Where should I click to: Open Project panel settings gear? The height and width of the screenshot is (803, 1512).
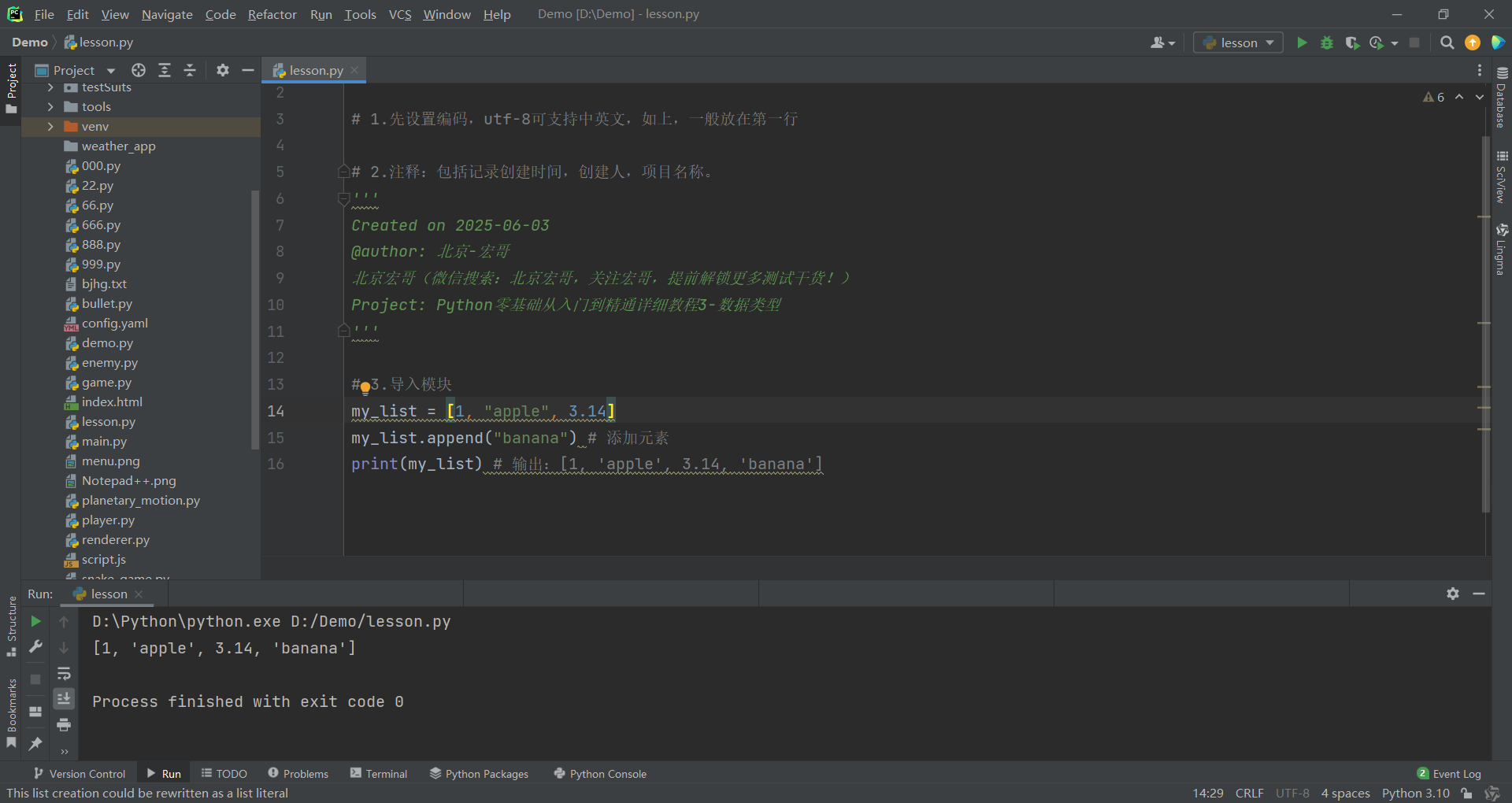click(223, 70)
